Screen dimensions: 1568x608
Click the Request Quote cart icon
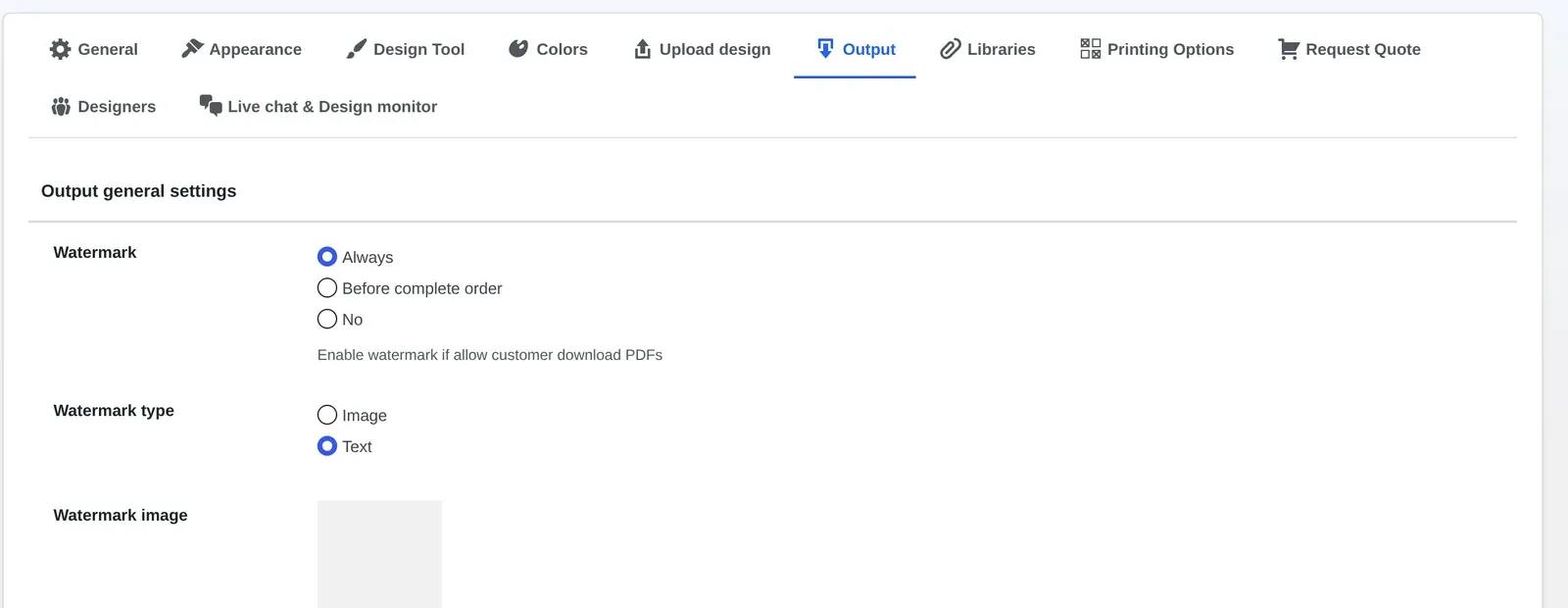click(1289, 49)
